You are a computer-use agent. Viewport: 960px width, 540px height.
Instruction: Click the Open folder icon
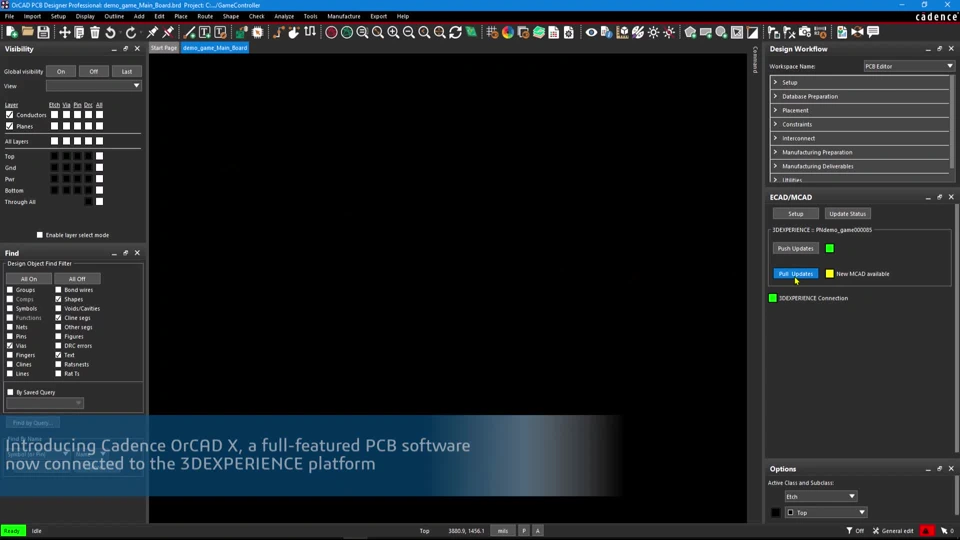[x=28, y=32]
